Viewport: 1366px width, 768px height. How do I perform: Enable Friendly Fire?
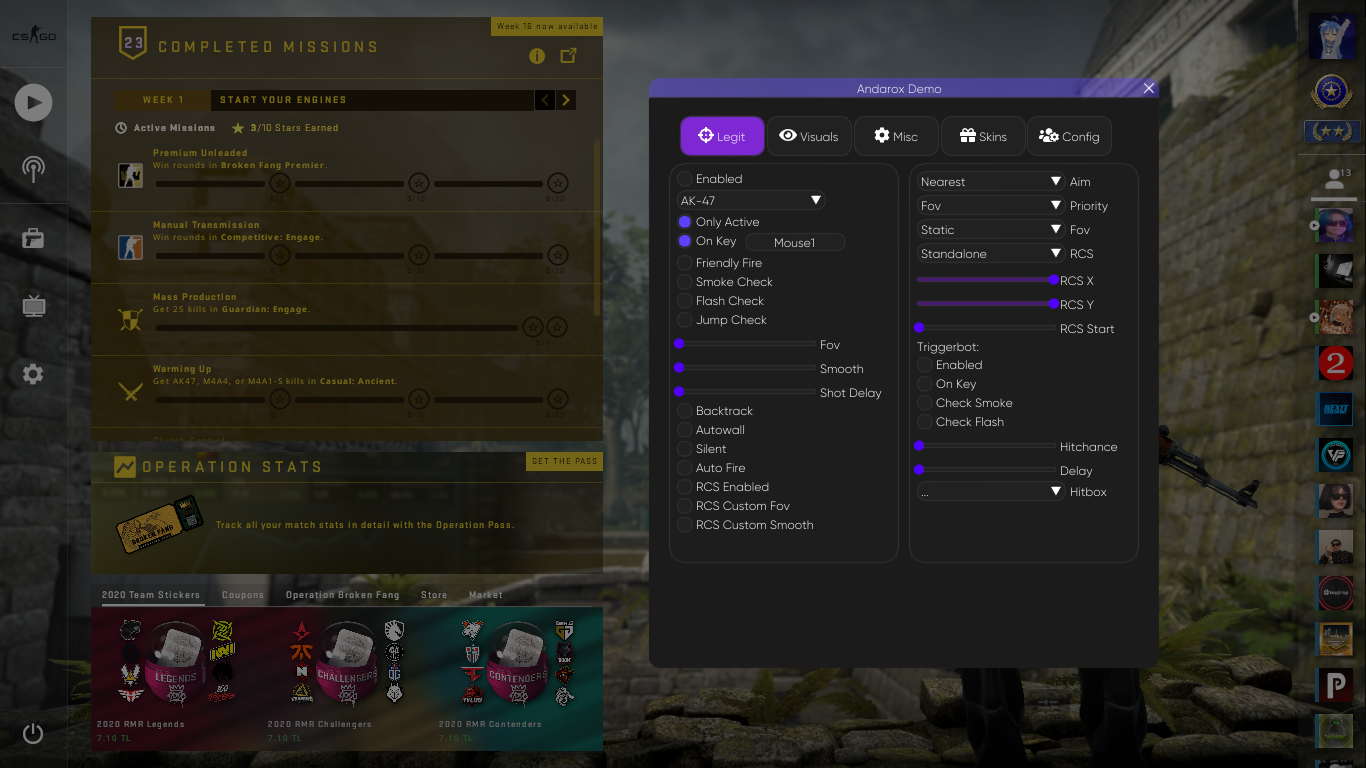click(x=685, y=263)
